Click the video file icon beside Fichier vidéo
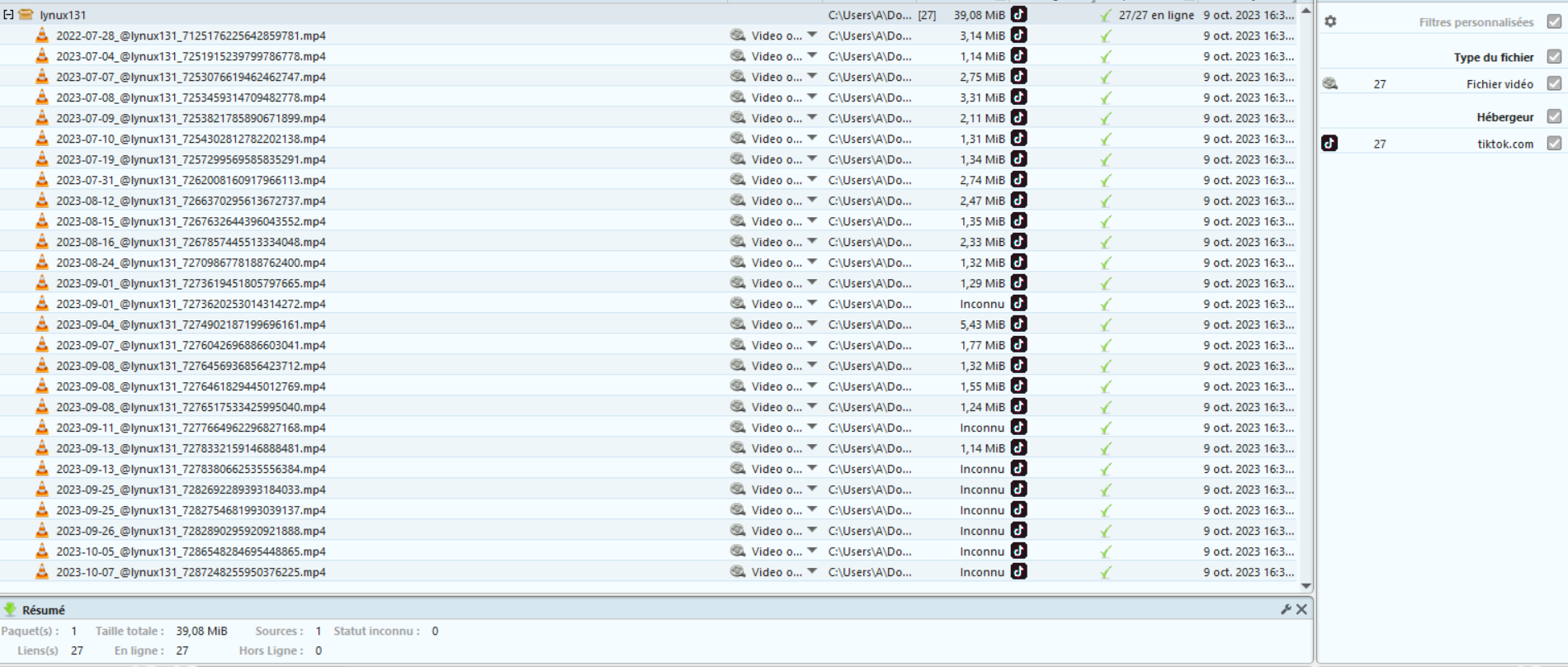Screen dimensions: 1568x667 click(x=1329, y=83)
